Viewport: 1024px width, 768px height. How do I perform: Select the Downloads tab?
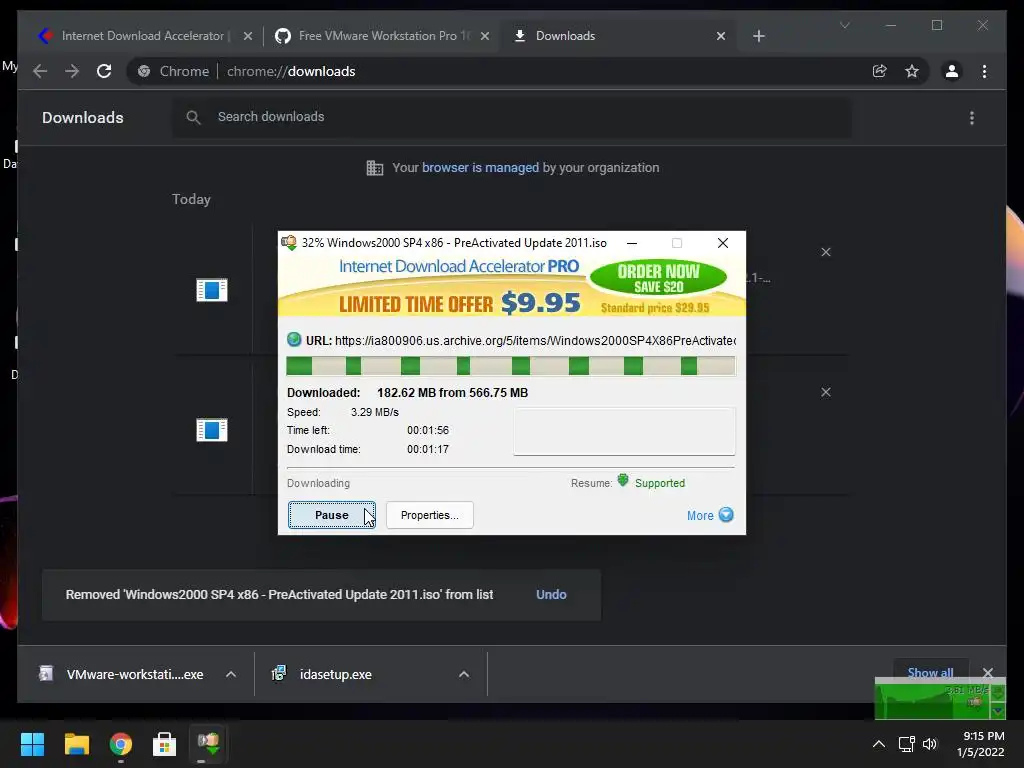618,36
